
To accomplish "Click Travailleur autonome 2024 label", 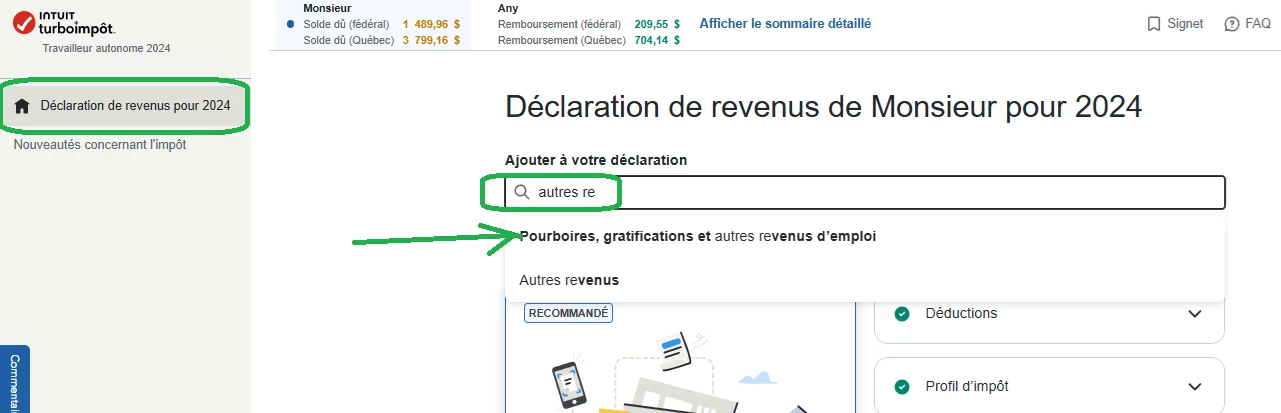I will (107, 48).
